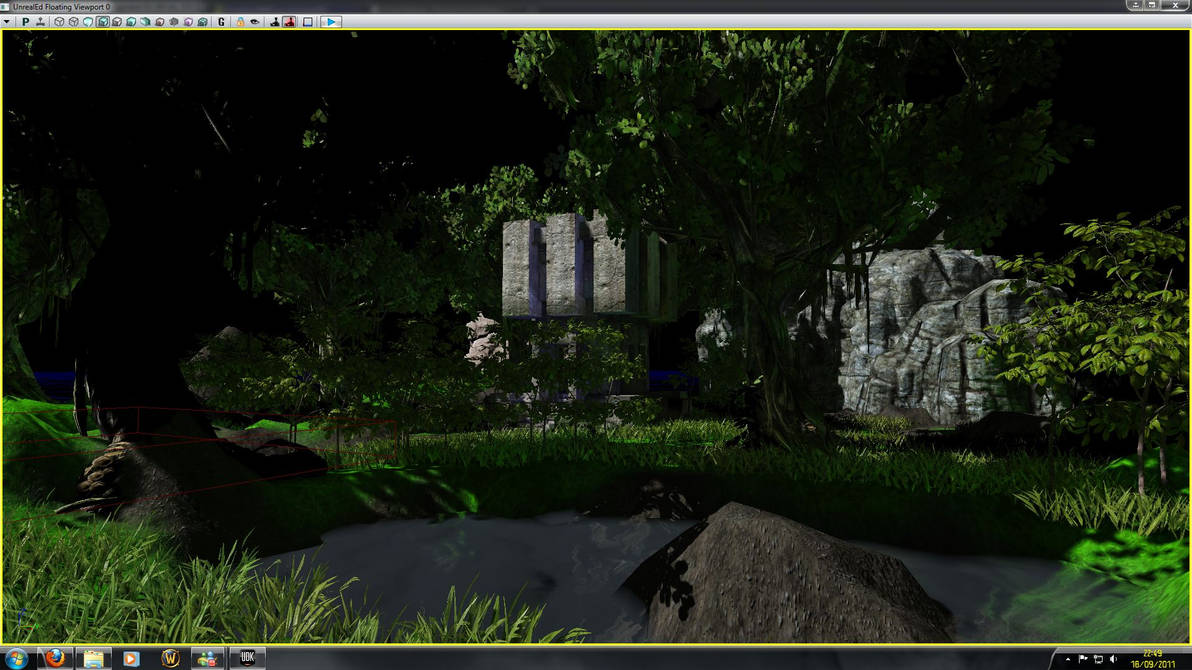
Task: Select the Lit view mode icon
Action: coord(103,22)
